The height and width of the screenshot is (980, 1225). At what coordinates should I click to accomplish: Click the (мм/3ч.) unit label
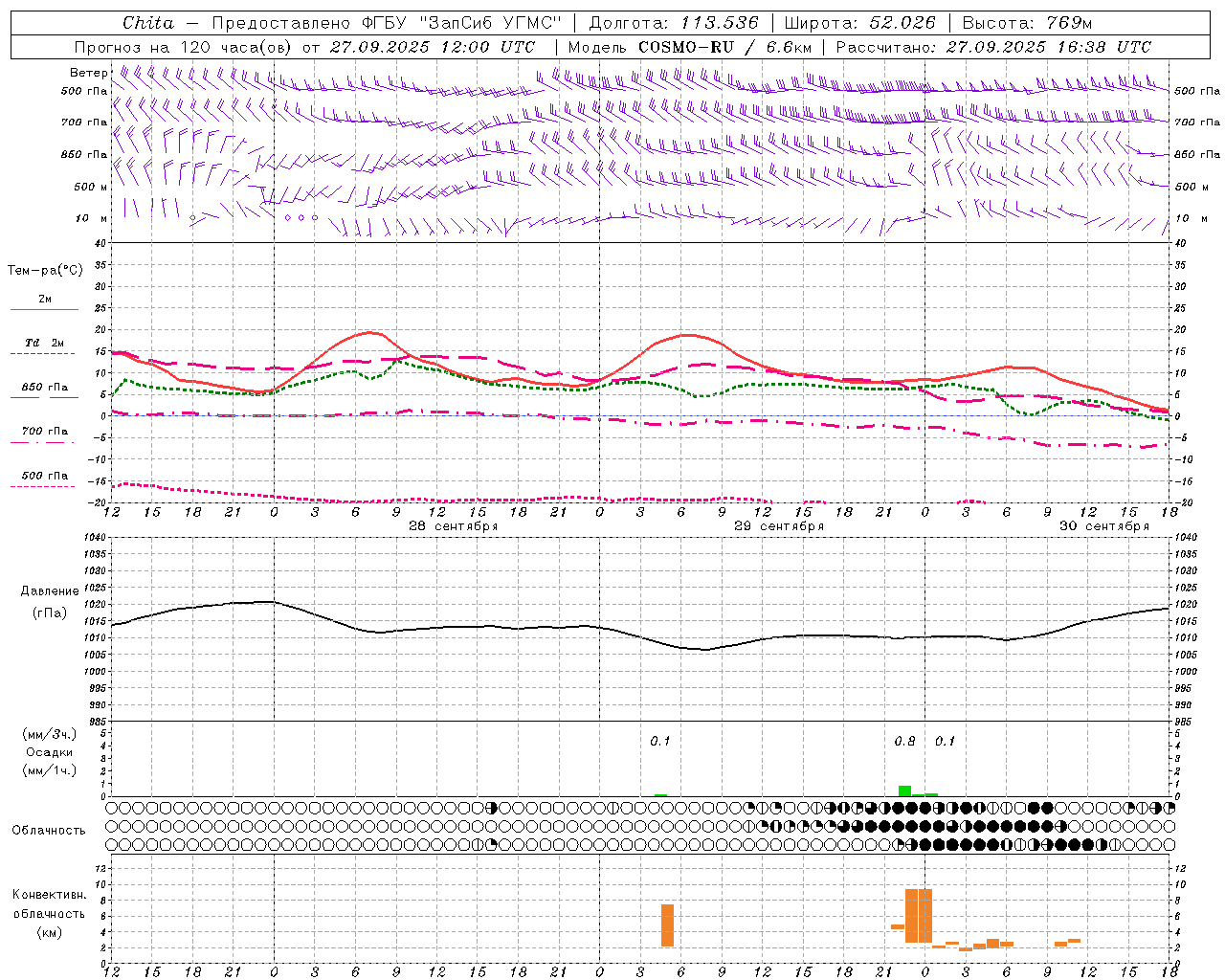tap(50, 734)
